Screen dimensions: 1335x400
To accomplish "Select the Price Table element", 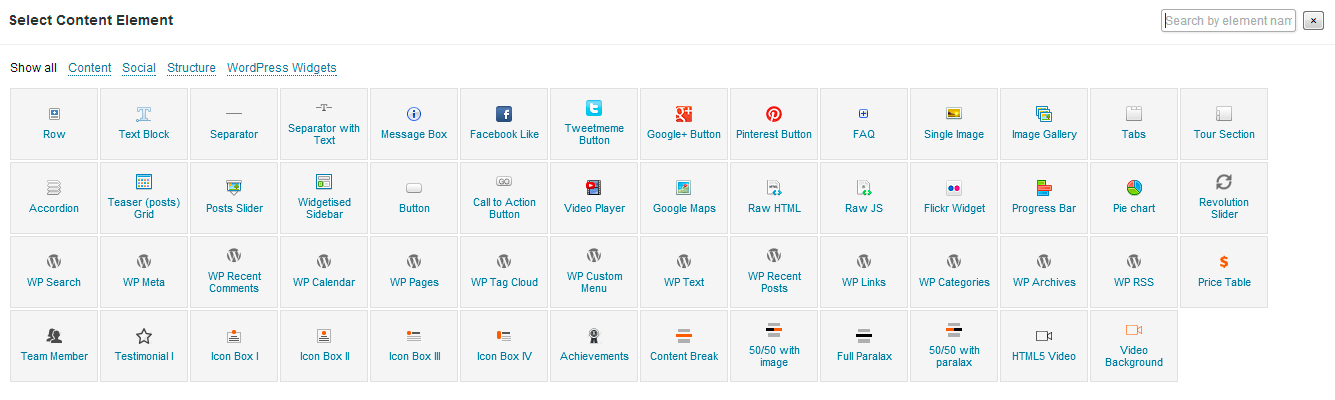I will 1224,272.
